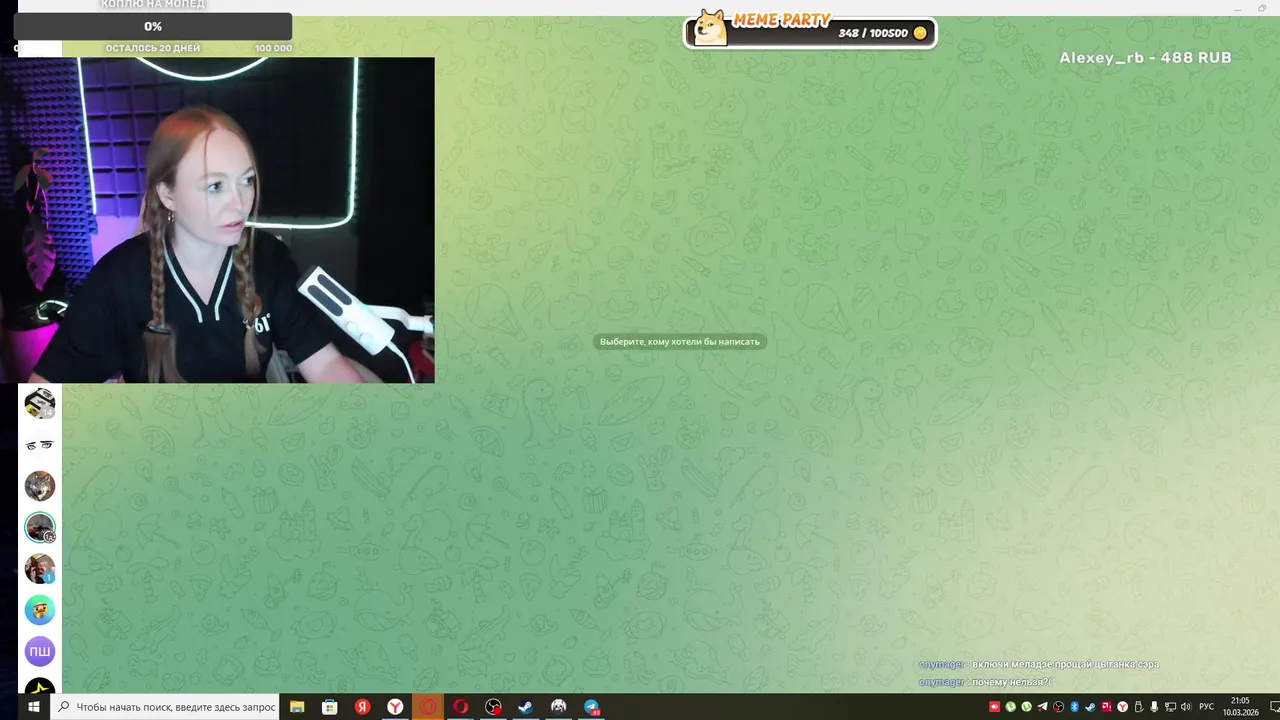This screenshot has height=720, width=1280.
Task: Open the Windows Start menu
Action: (33, 707)
